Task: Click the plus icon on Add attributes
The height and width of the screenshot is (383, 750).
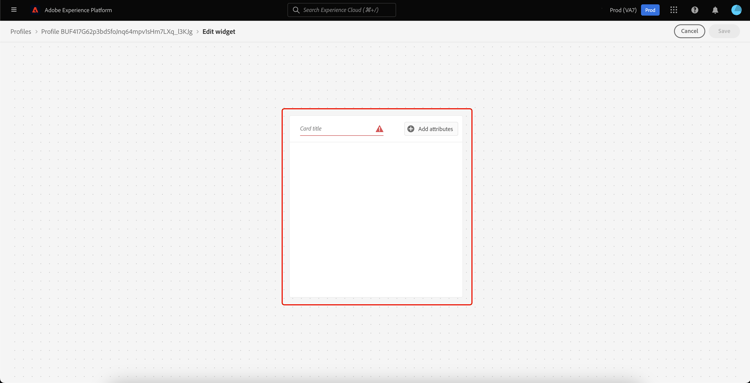Action: pyautogui.click(x=411, y=129)
